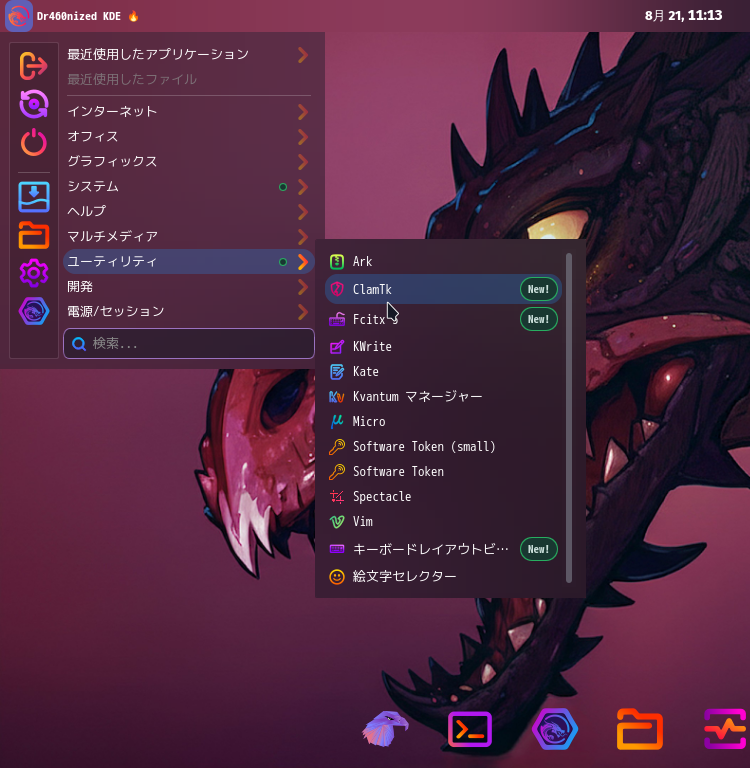Expand the 電源/セッション category arrow
Image resolution: width=750 pixels, height=768 pixels.
(303, 312)
